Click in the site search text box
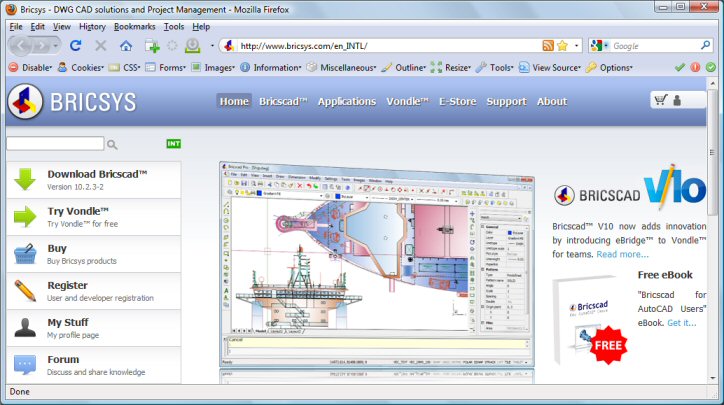The height and width of the screenshot is (405, 724). [x=55, y=144]
